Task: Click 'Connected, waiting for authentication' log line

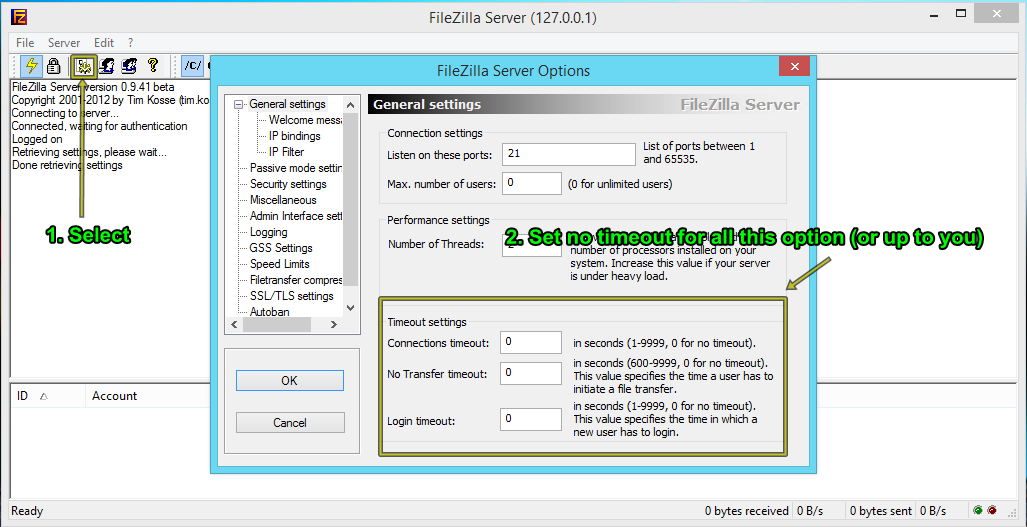Action: tap(100, 126)
